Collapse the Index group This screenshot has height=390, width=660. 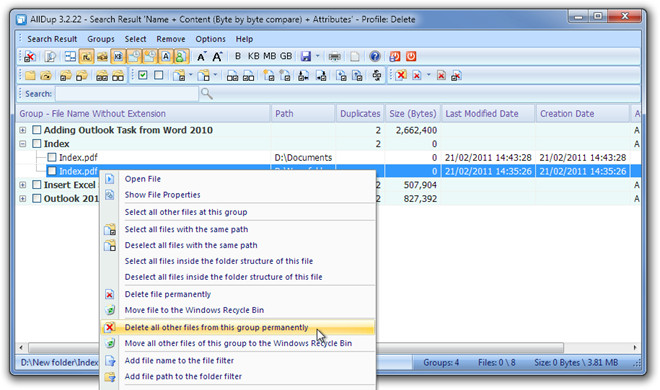point(23,144)
